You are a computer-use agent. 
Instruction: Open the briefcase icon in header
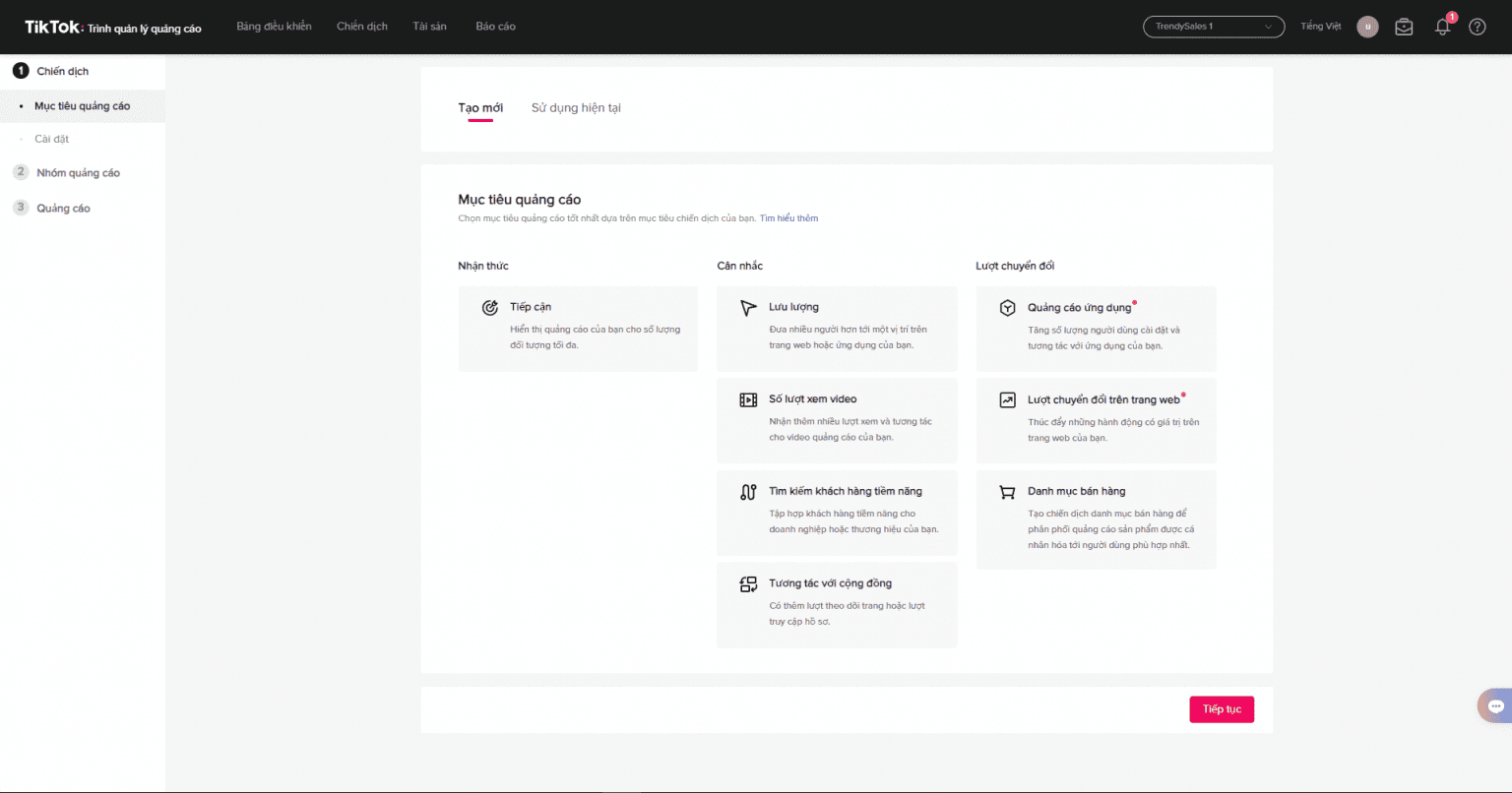1404,28
